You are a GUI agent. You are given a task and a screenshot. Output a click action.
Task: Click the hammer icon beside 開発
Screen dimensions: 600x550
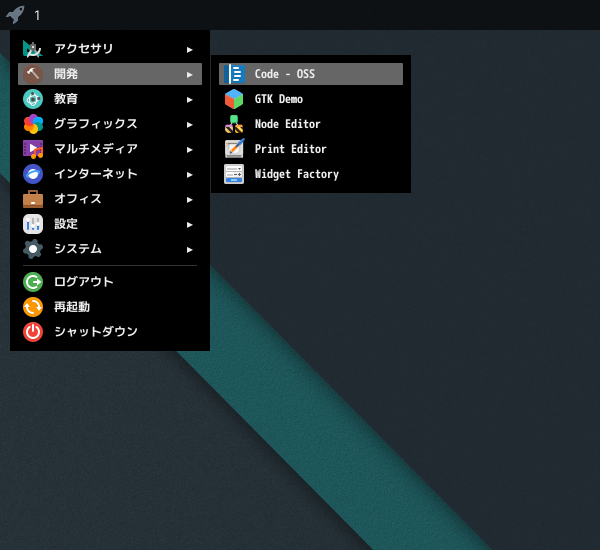33,74
